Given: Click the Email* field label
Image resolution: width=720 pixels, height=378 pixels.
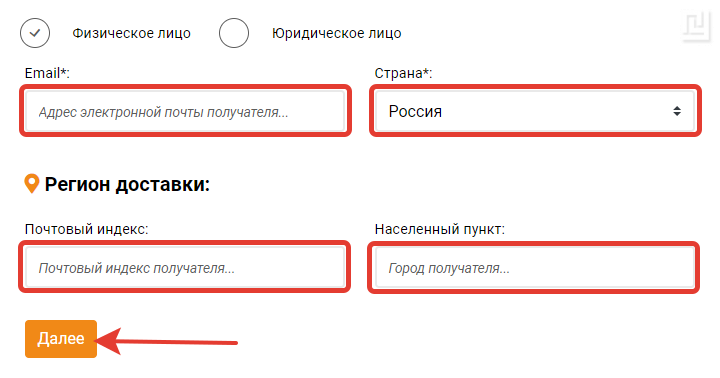Looking at the screenshot, I should [47, 73].
